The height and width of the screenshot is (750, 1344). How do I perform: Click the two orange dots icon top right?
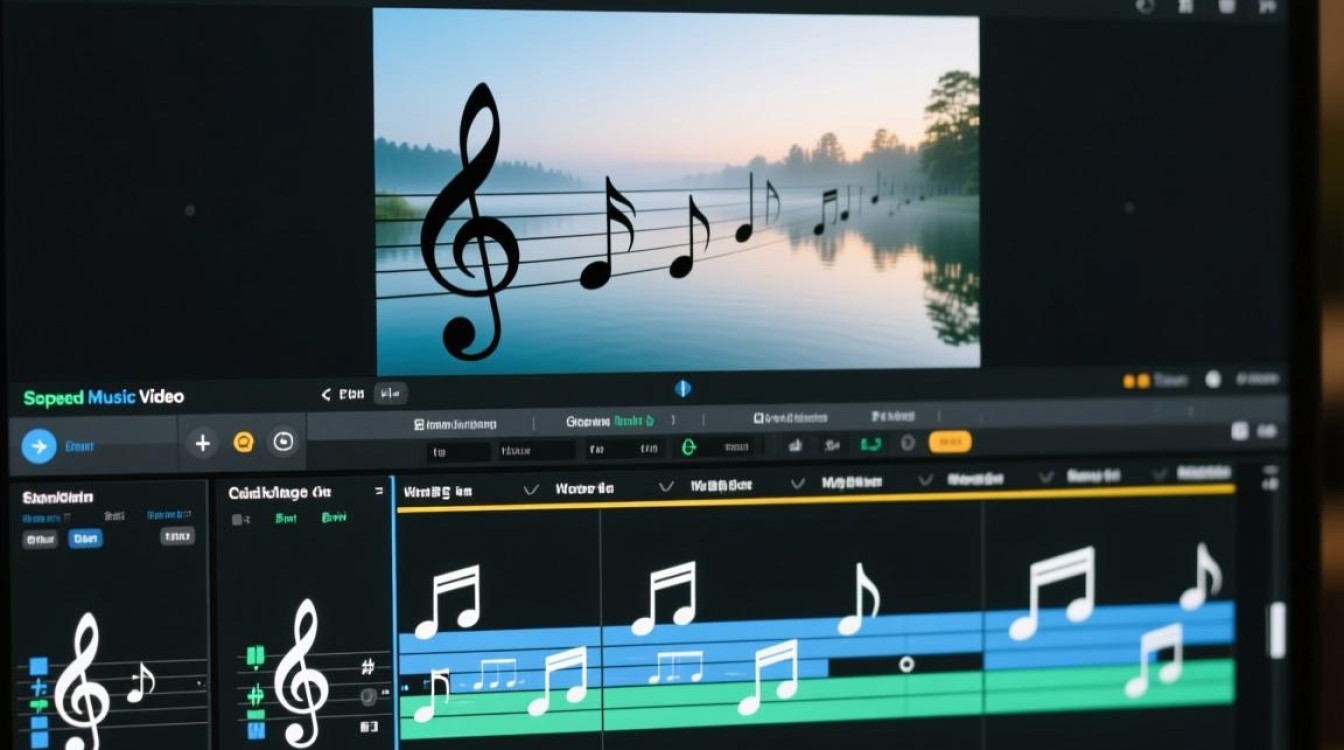[x=1135, y=381]
